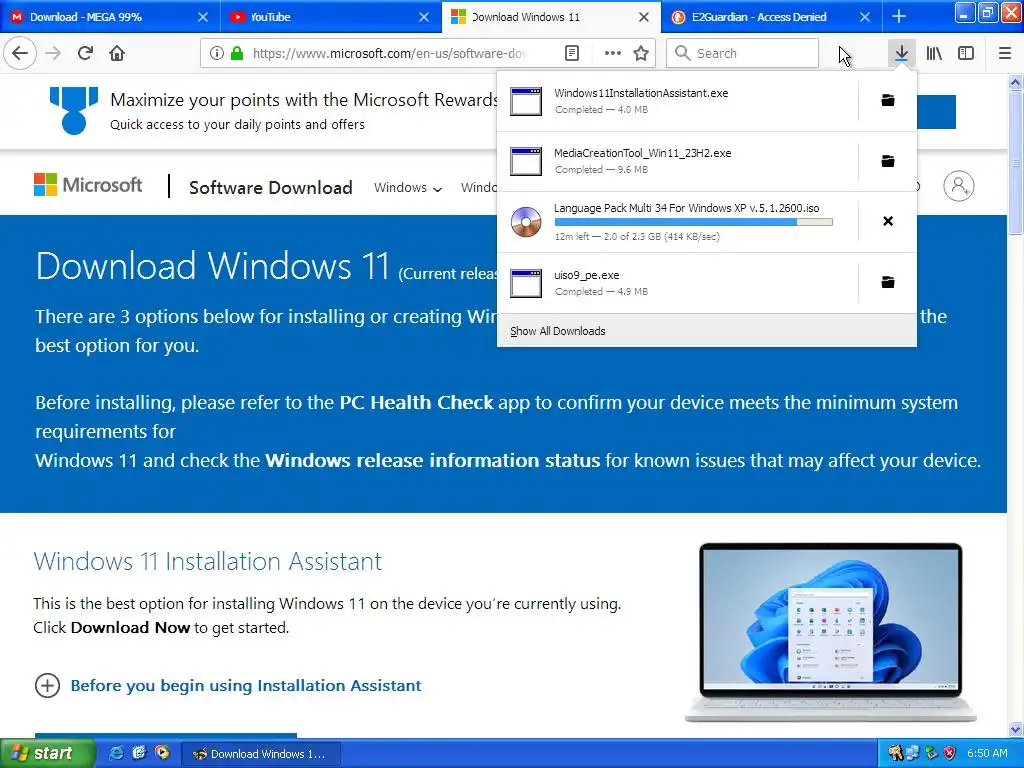
Task: Open folder for MediaCreationTool_Win11_23H2.exe
Action: coord(888,161)
